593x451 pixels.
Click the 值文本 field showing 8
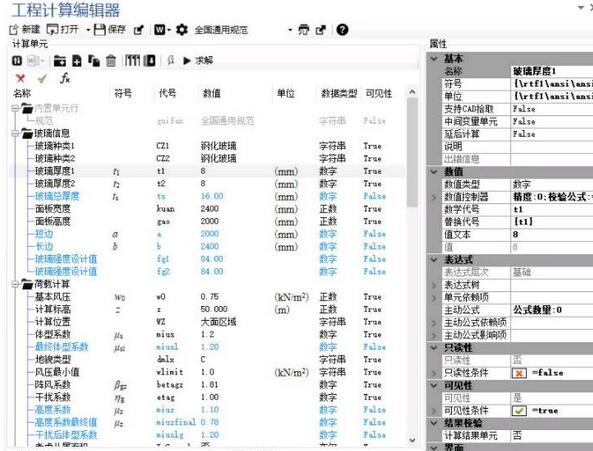pos(552,234)
